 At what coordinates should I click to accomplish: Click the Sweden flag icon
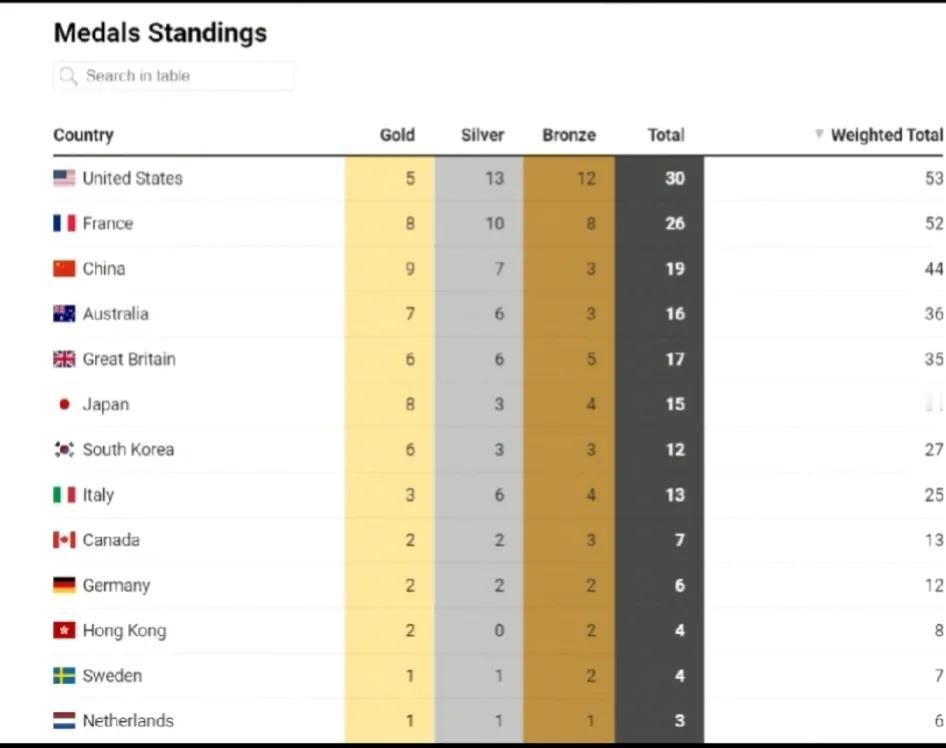click(64, 676)
